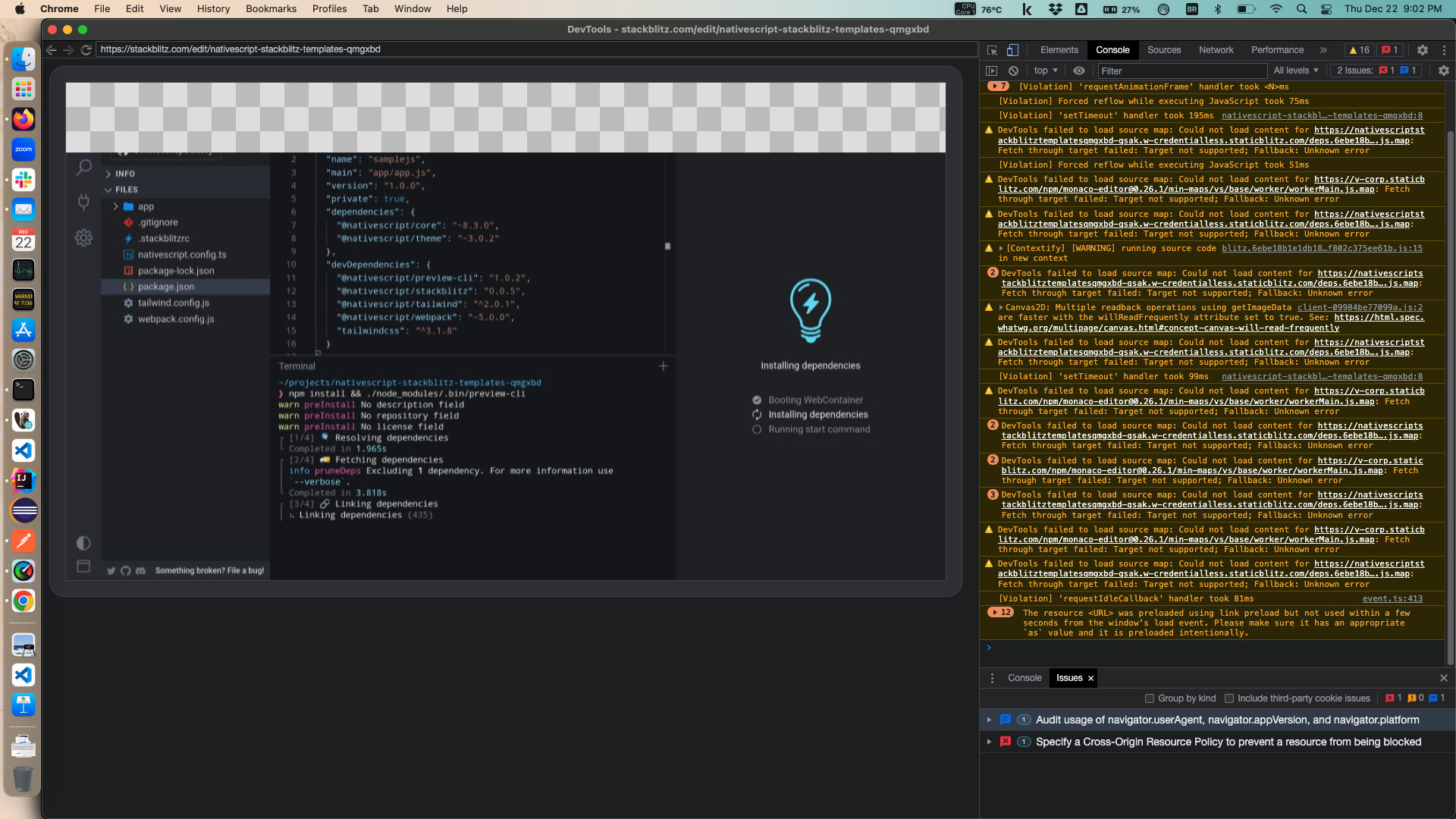
Task: Open the top context dropdown
Action: (1045, 71)
